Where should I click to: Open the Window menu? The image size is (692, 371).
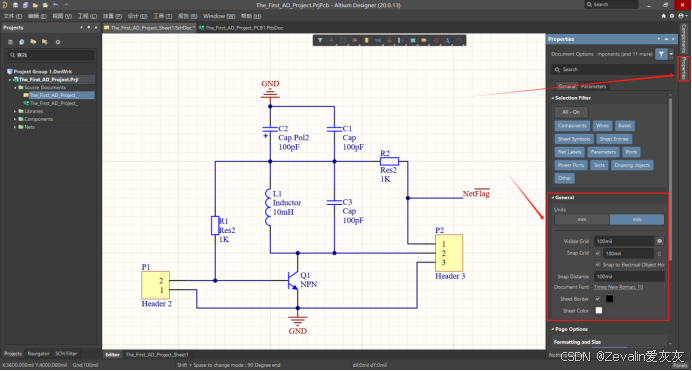click(x=219, y=16)
